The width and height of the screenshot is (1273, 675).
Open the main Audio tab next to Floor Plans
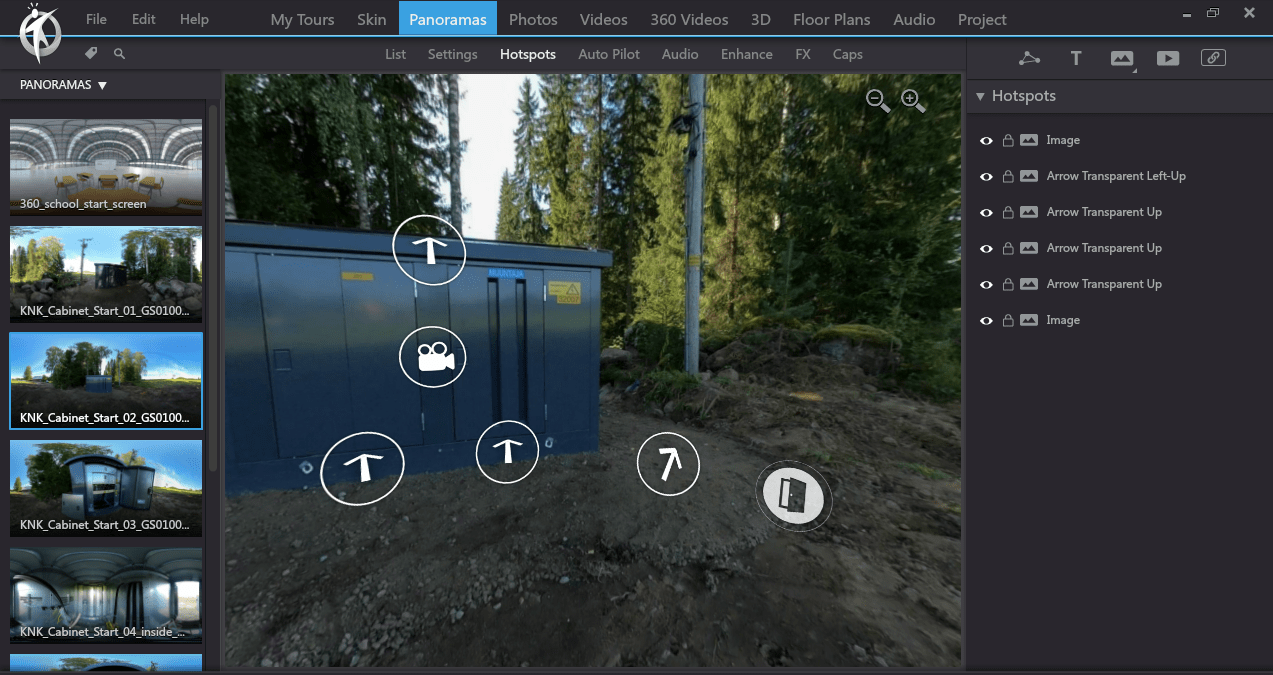click(x=914, y=19)
